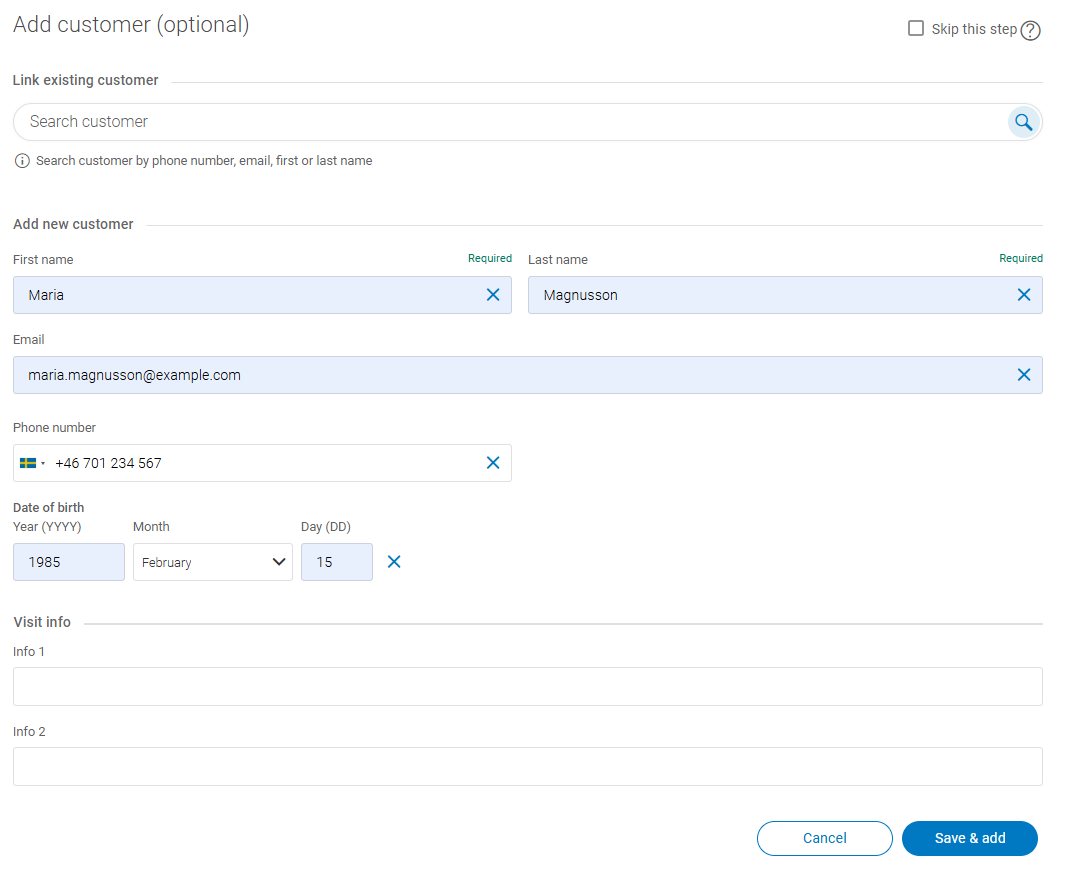Open the Swedish flag country code selector
This screenshot has height=876, width=1066.
coord(32,464)
